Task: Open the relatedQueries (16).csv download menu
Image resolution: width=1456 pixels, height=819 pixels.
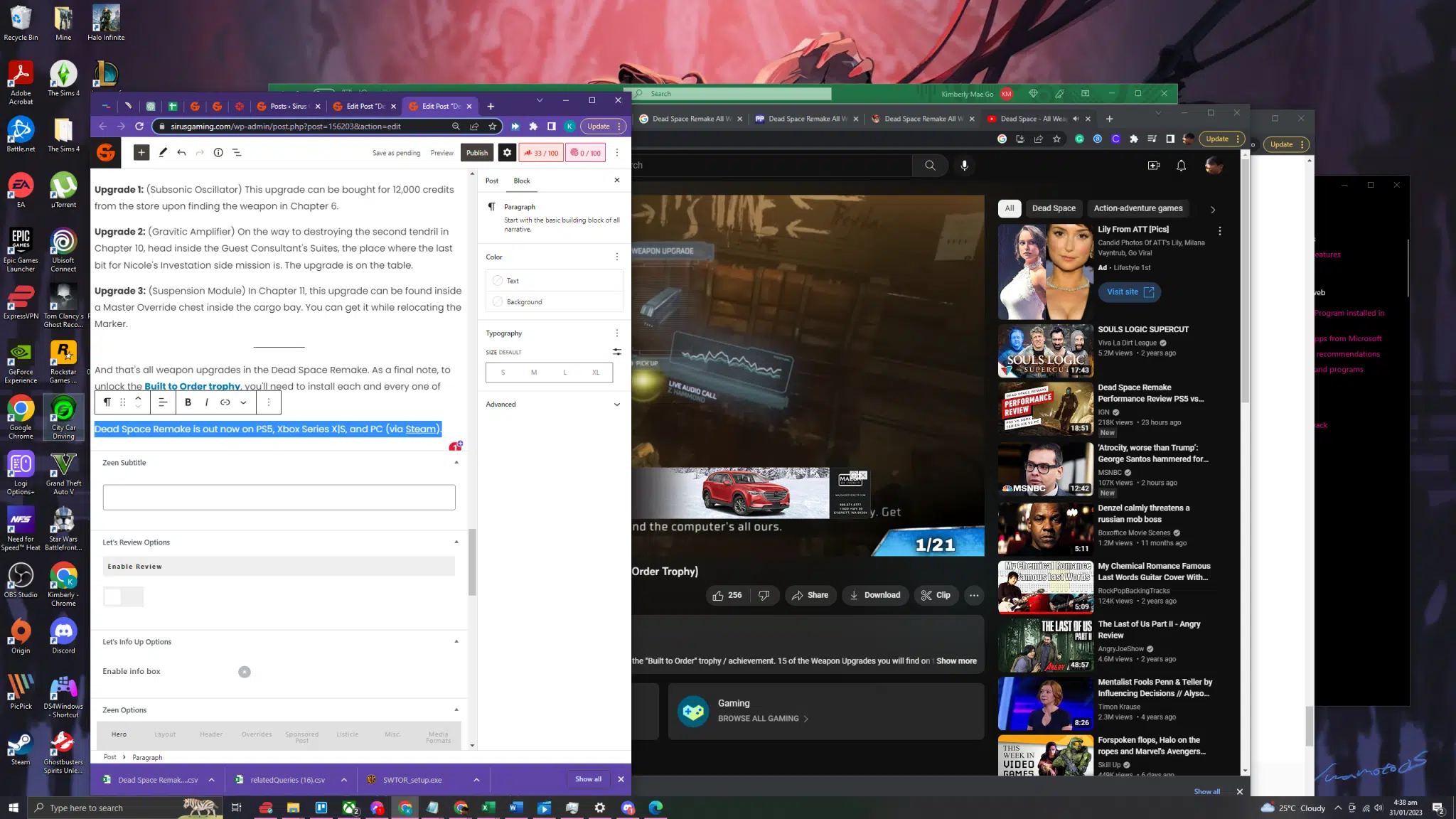Action: pyautogui.click(x=344, y=780)
